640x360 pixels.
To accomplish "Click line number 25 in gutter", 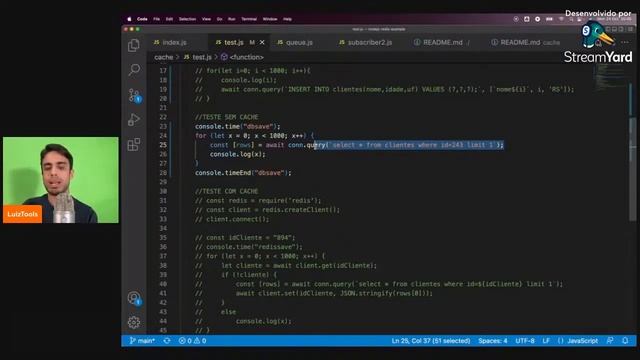I will point(163,145).
